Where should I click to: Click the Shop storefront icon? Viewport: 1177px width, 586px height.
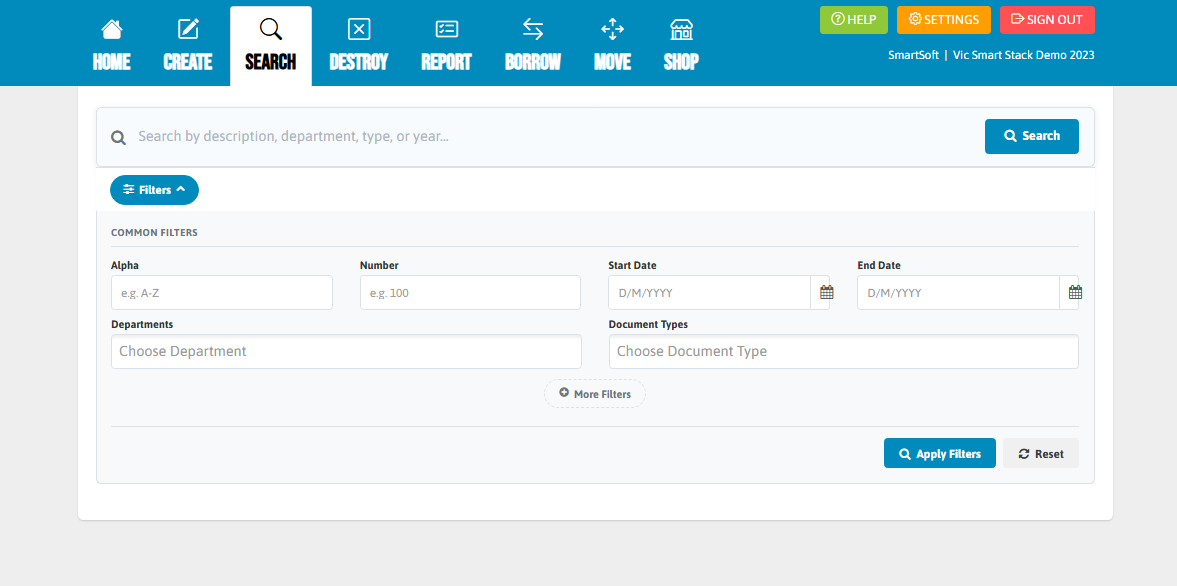[x=681, y=29]
